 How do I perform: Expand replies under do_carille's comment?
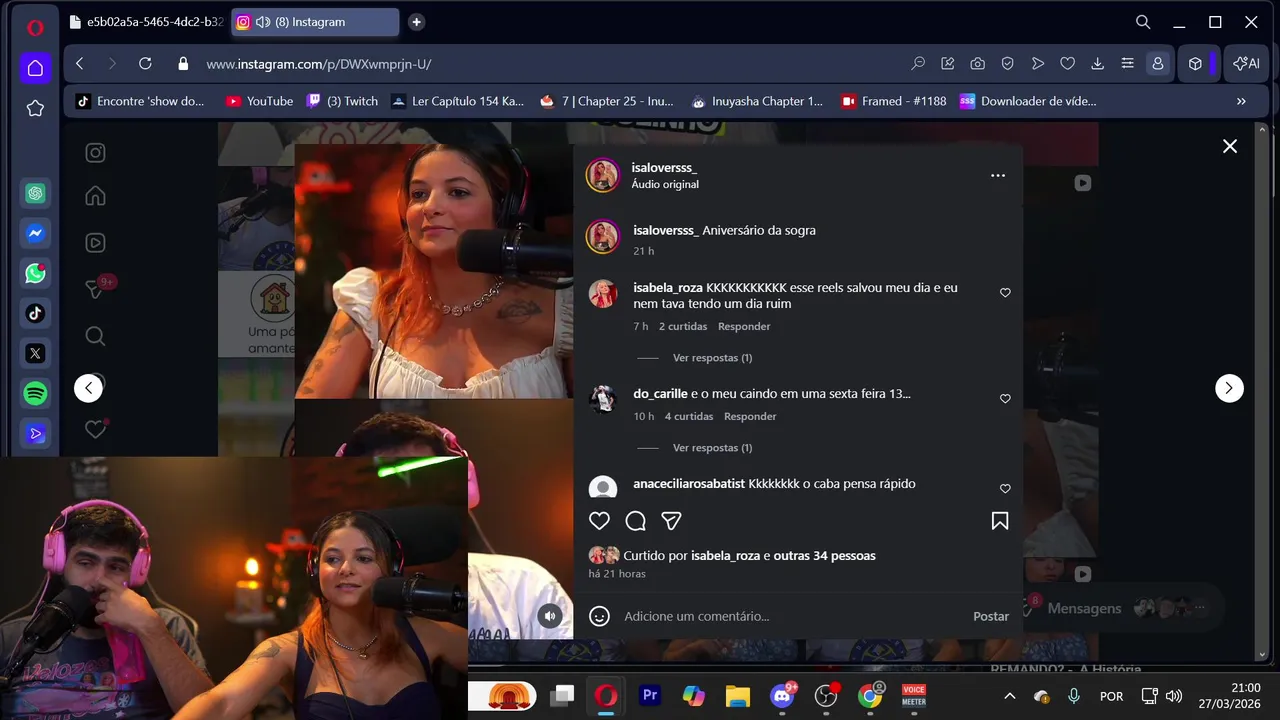point(712,448)
